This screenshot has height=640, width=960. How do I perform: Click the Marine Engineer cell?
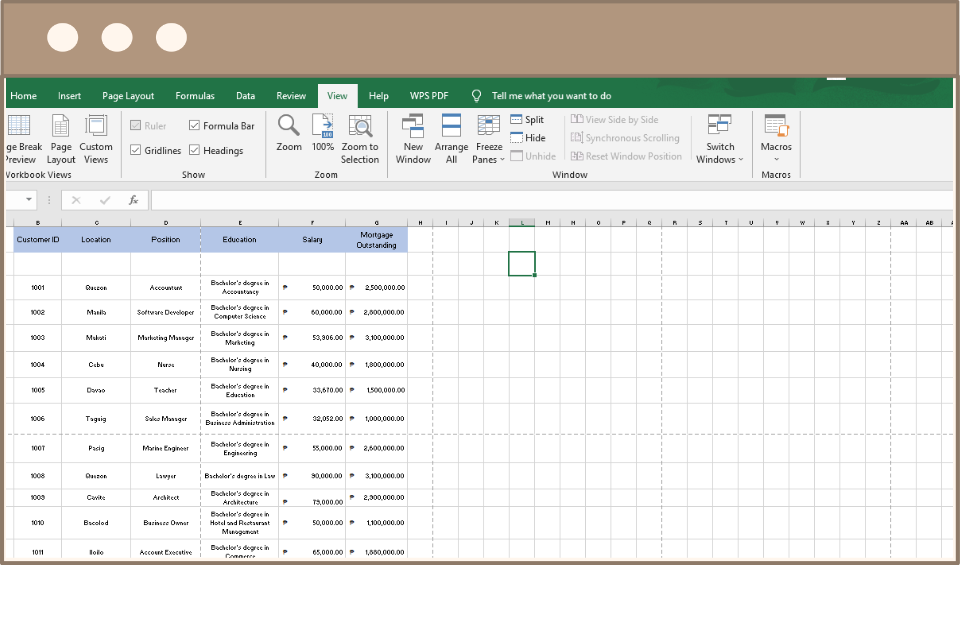tap(165, 448)
